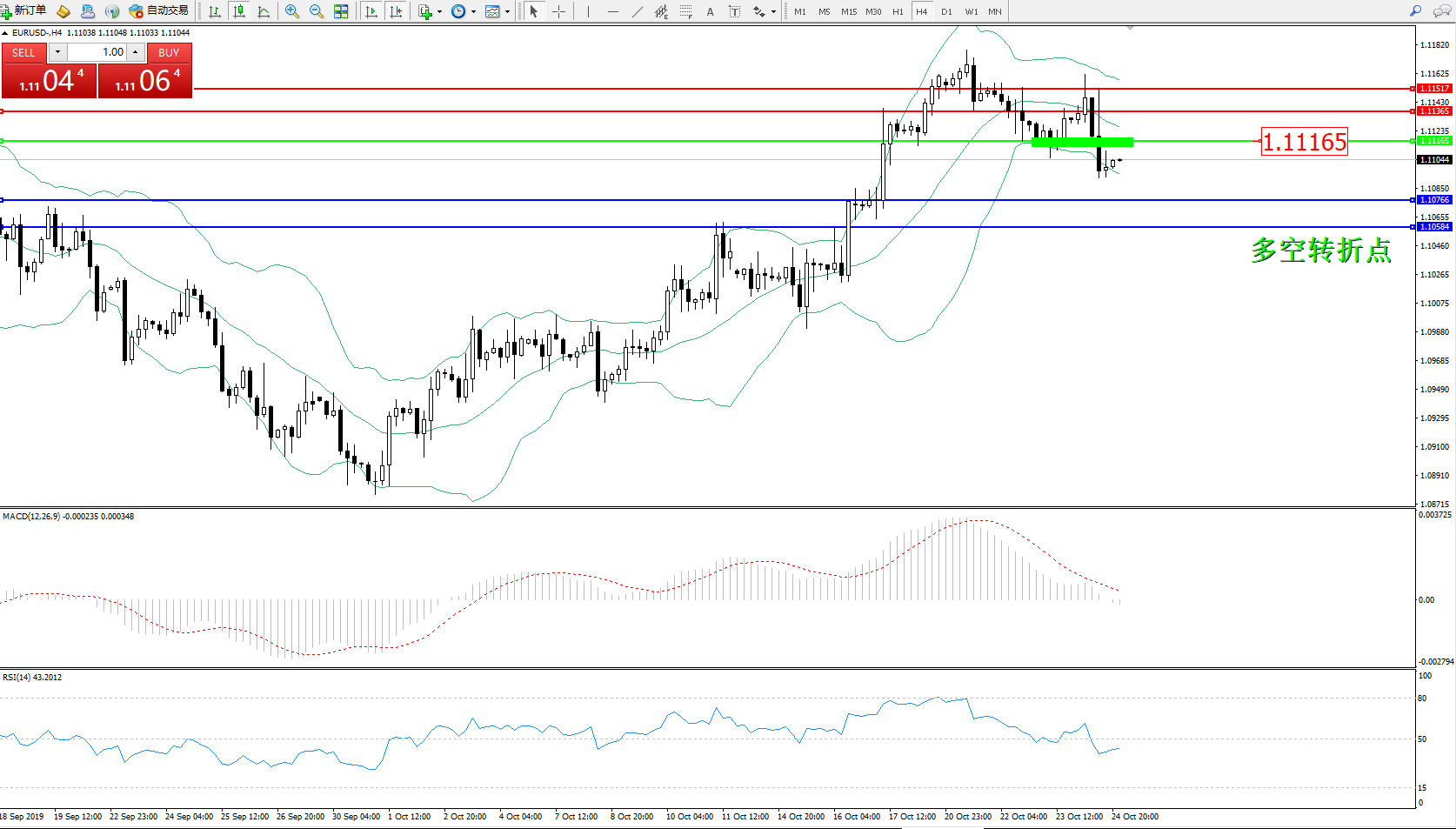1456x829 pixels.
Task: Draw a trendline with the trendline tool
Action: (638, 11)
